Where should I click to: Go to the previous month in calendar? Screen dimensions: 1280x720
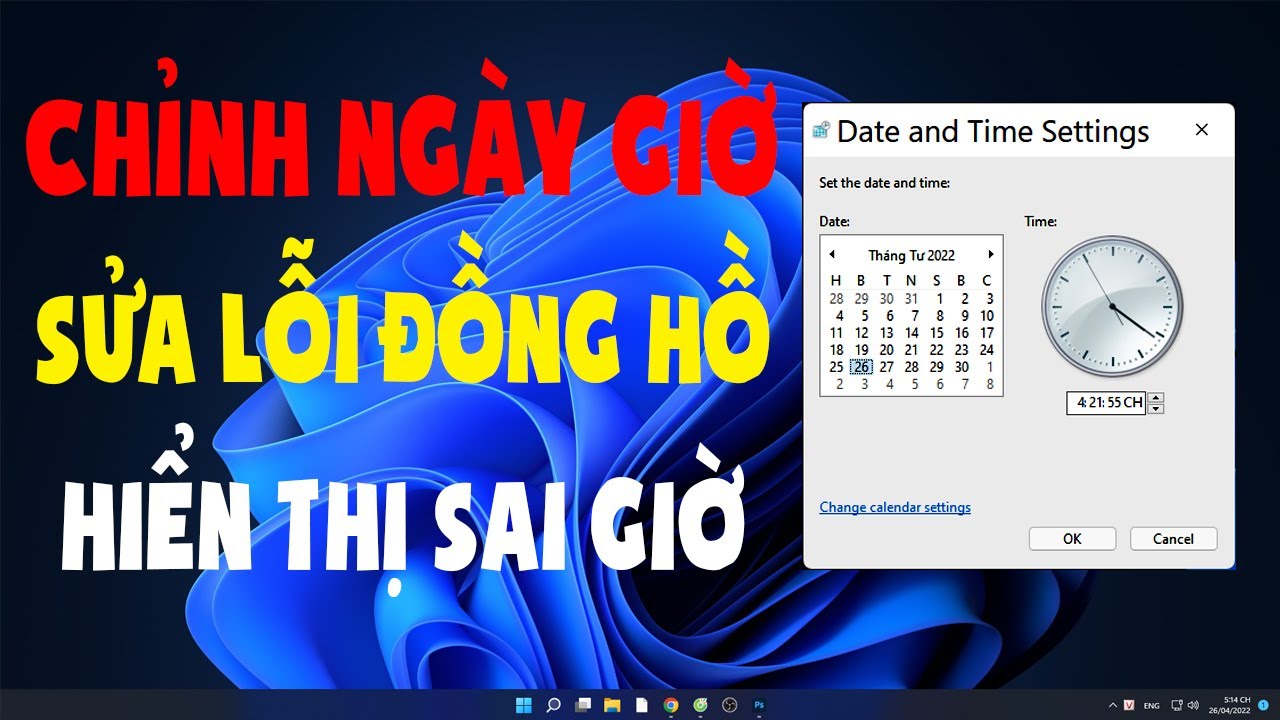(832, 254)
